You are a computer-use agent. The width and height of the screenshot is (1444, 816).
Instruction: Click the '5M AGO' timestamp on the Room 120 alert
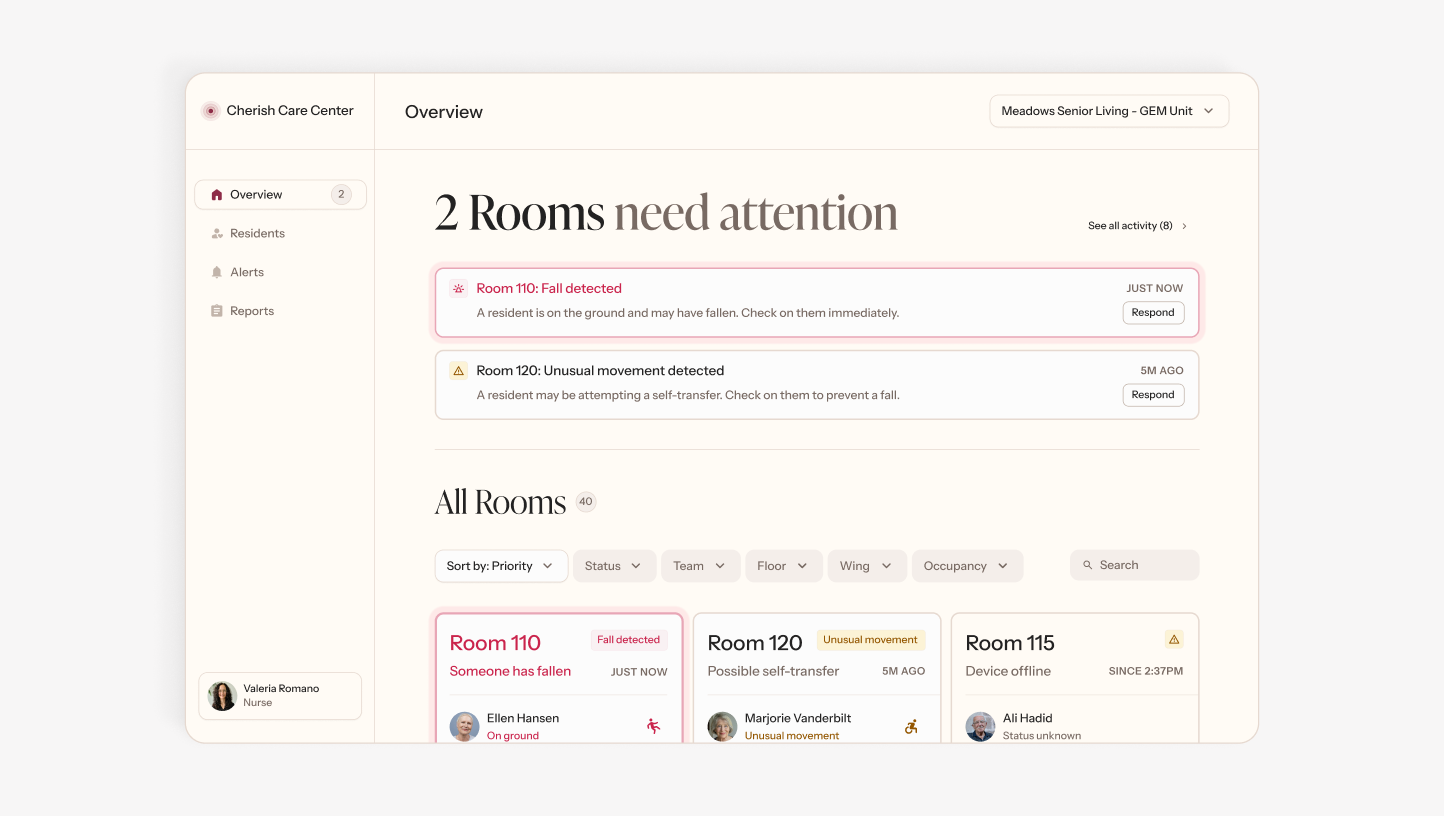click(x=1162, y=370)
